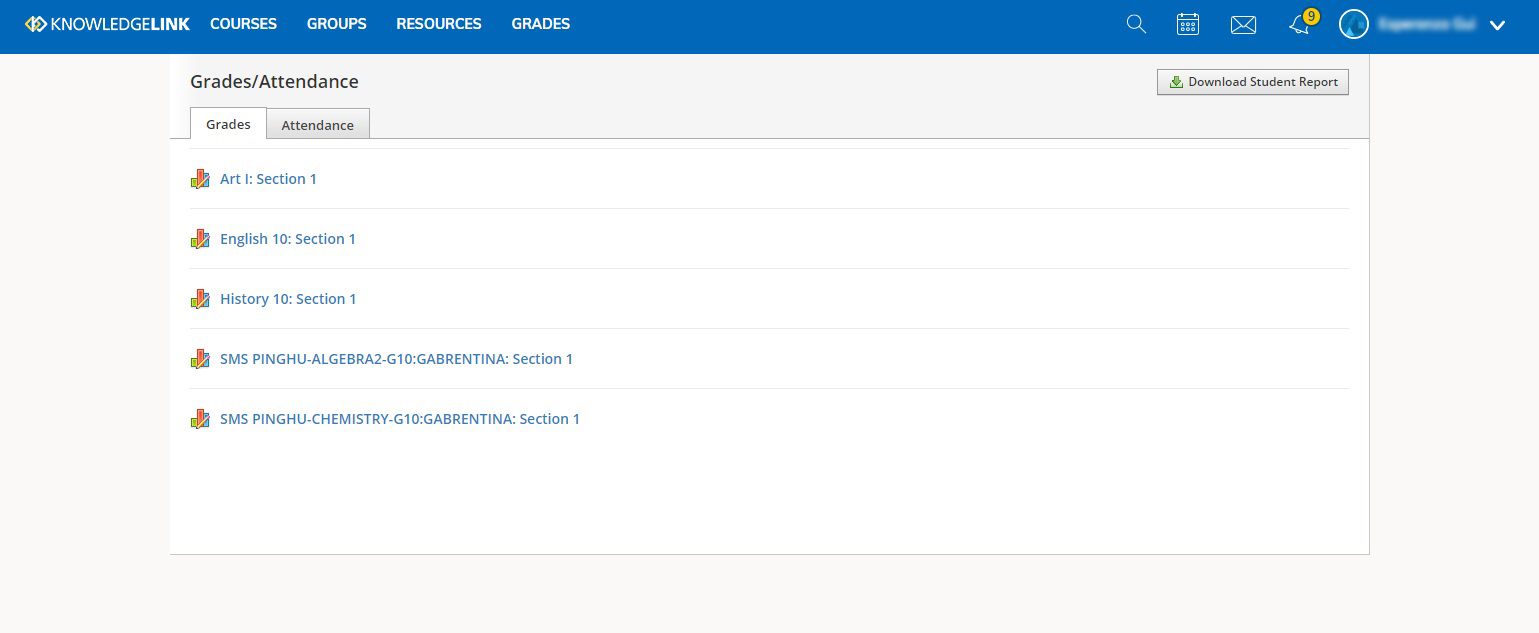This screenshot has height=633, width=1539.
Task: Click the grade icon beside English 10
Action: point(200,239)
